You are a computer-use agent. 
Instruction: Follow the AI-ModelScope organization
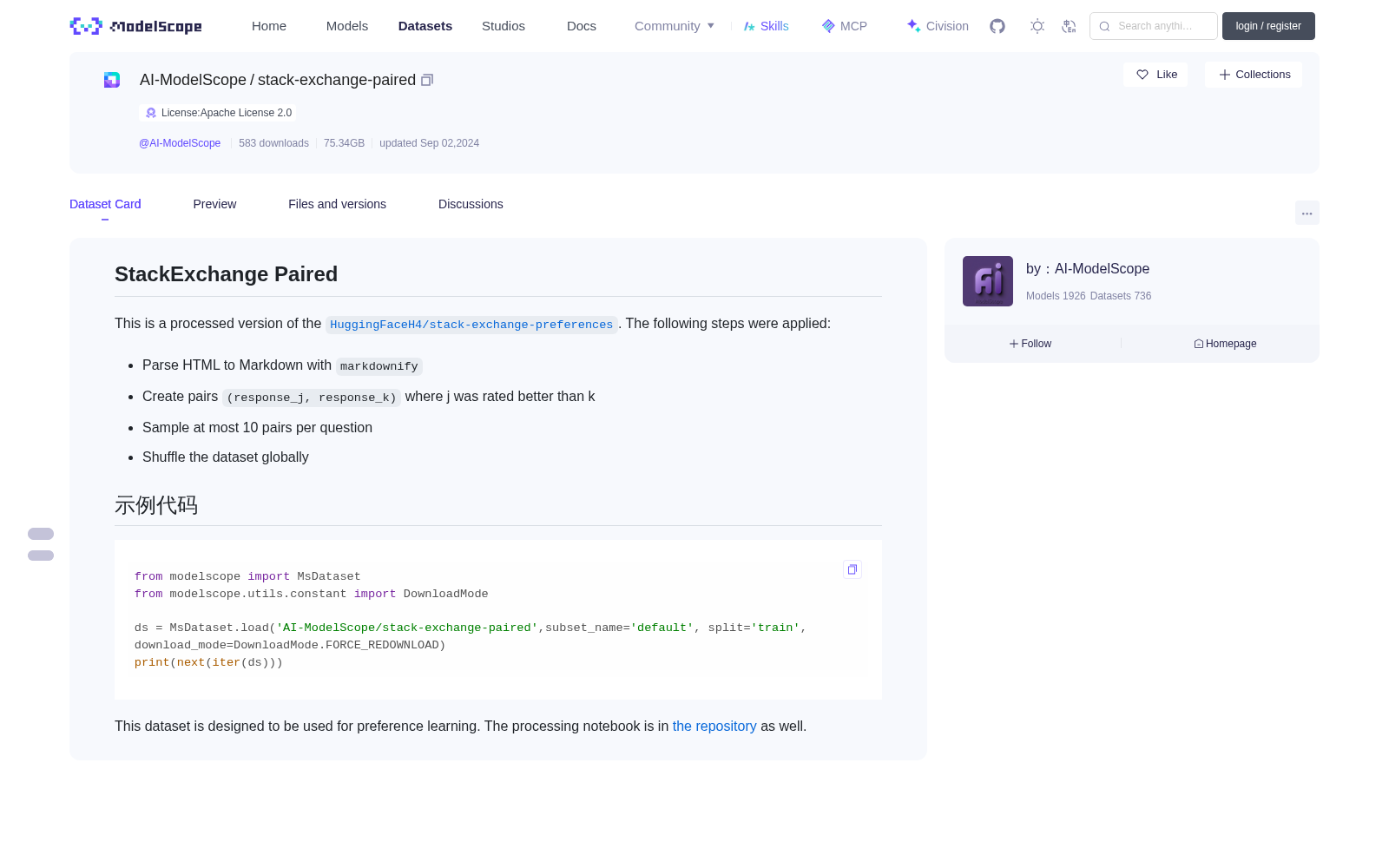pyautogui.click(x=1030, y=344)
